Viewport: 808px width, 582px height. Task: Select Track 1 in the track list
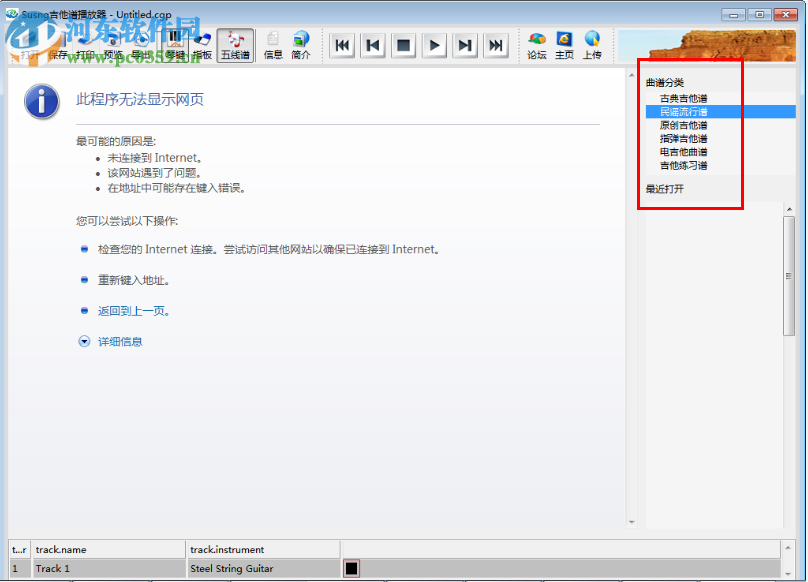click(53, 567)
